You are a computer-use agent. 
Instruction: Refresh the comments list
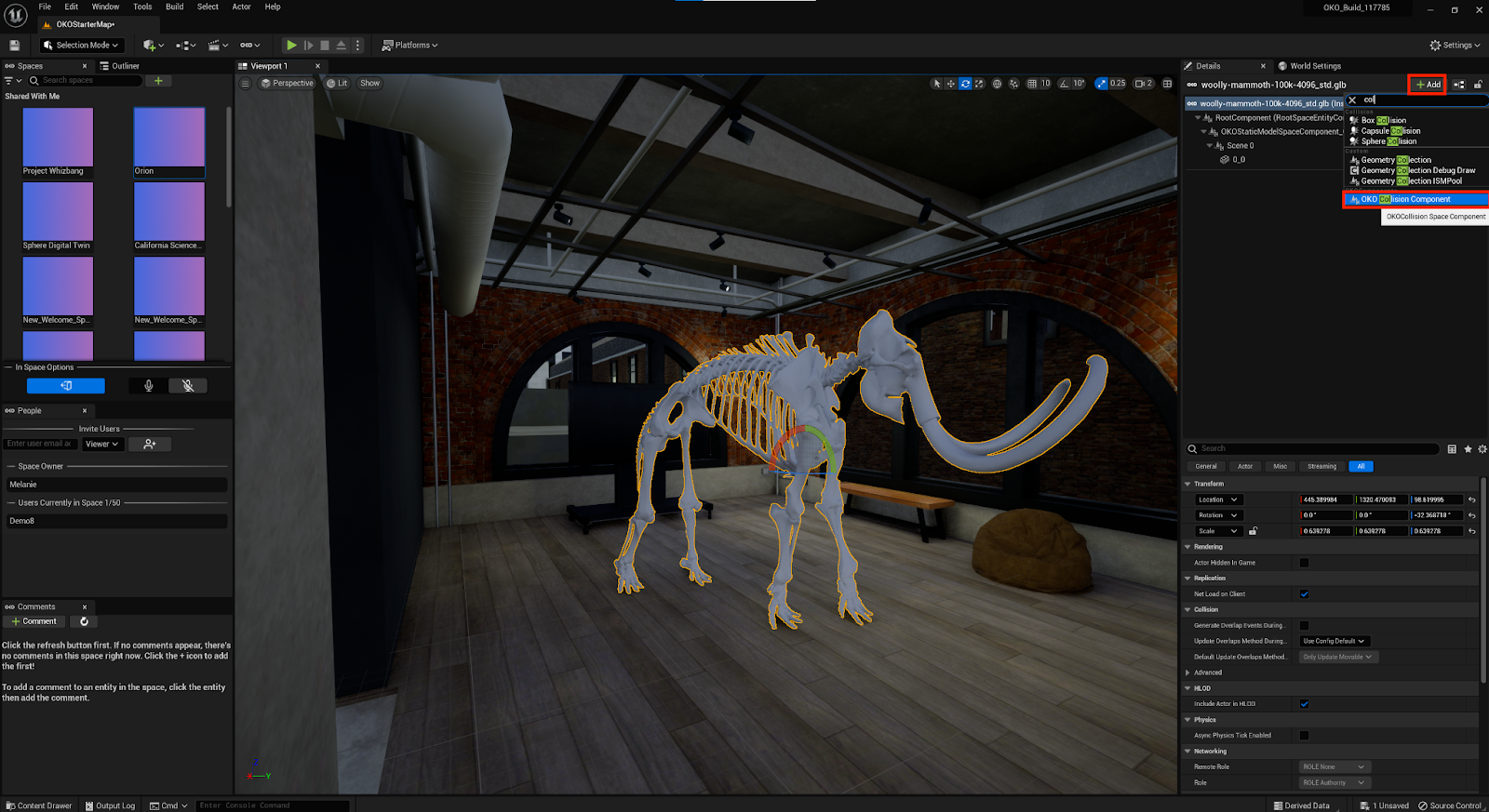[x=84, y=621]
